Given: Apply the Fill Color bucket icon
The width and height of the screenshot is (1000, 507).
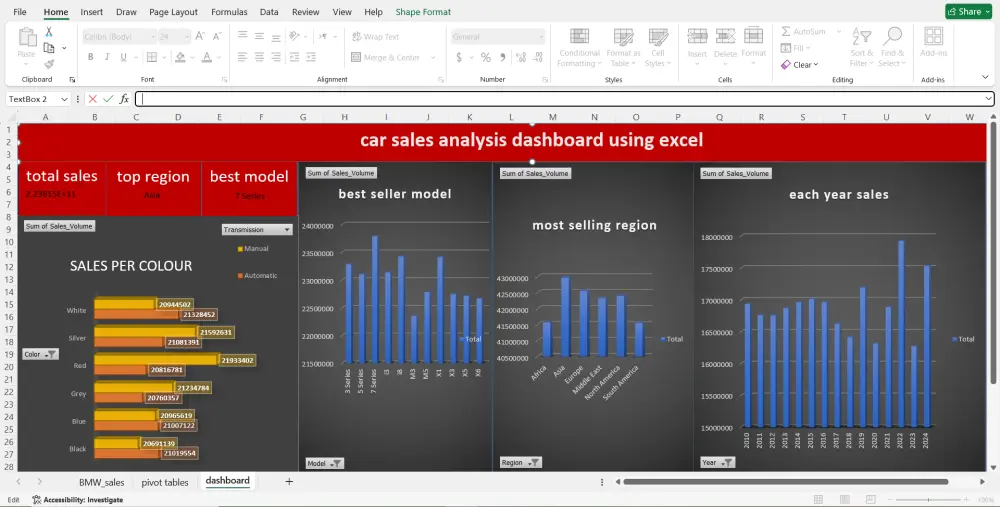Looking at the screenshot, I should pyautogui.click(x=180, y=57).
